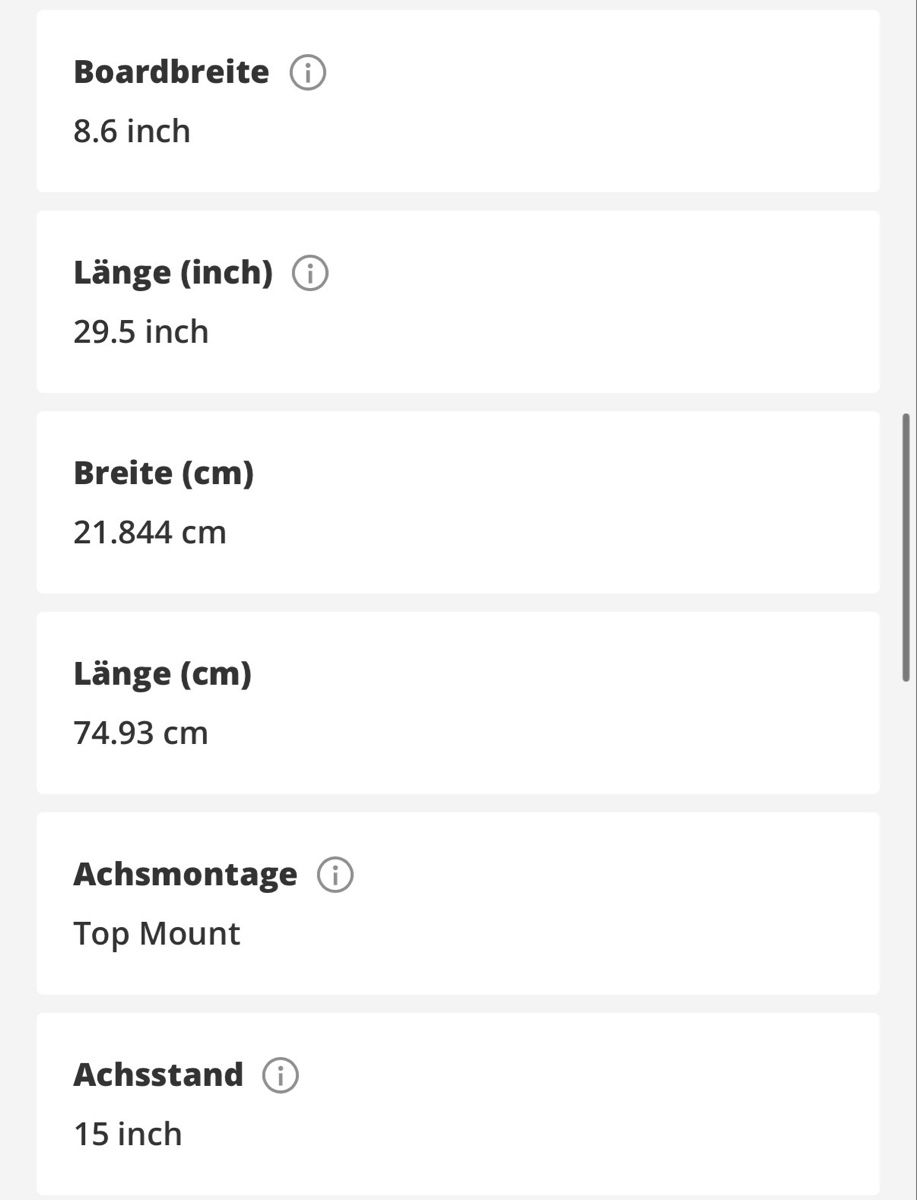Click the 8.6 inch value
917x1200 pixels.
pyautogui.click(x=132, y=131)
